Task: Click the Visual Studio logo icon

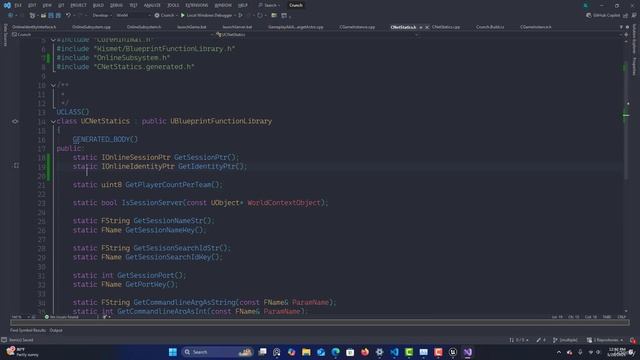Action: pyautogui.click(x=7, y=5)
